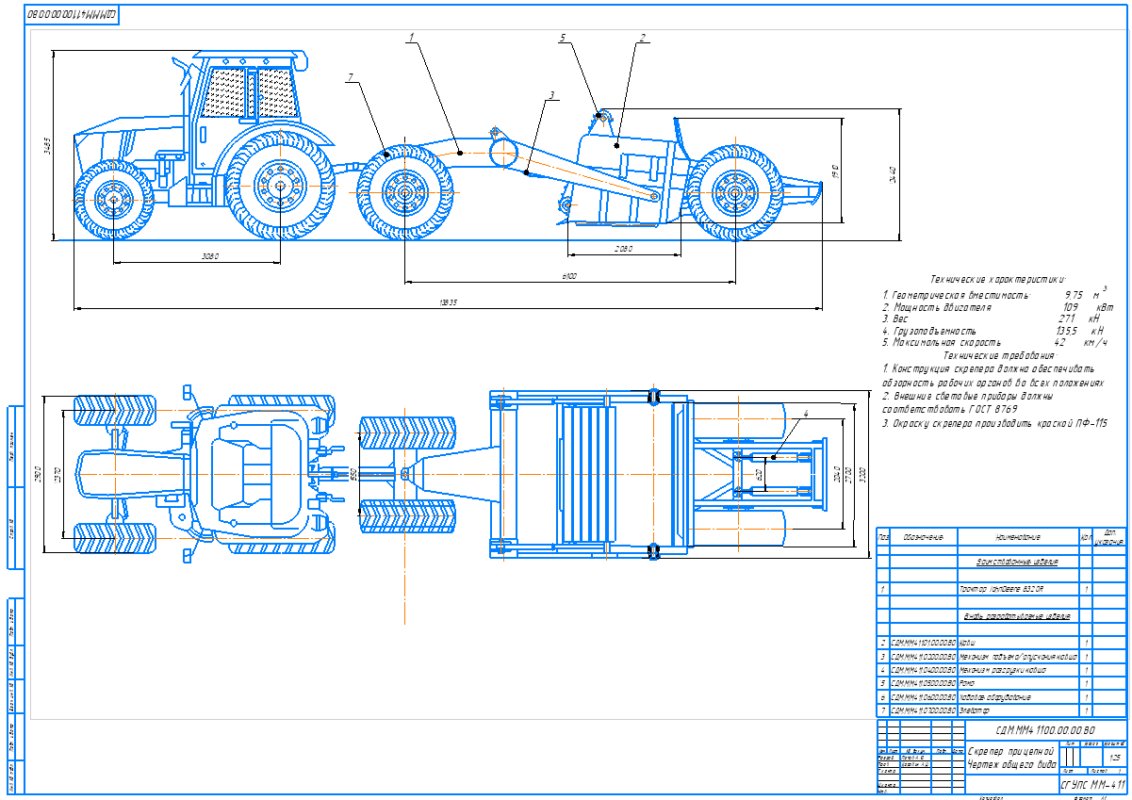
Task: Click the '3485' overall height dimension
Action: click(x=47, y=146)
